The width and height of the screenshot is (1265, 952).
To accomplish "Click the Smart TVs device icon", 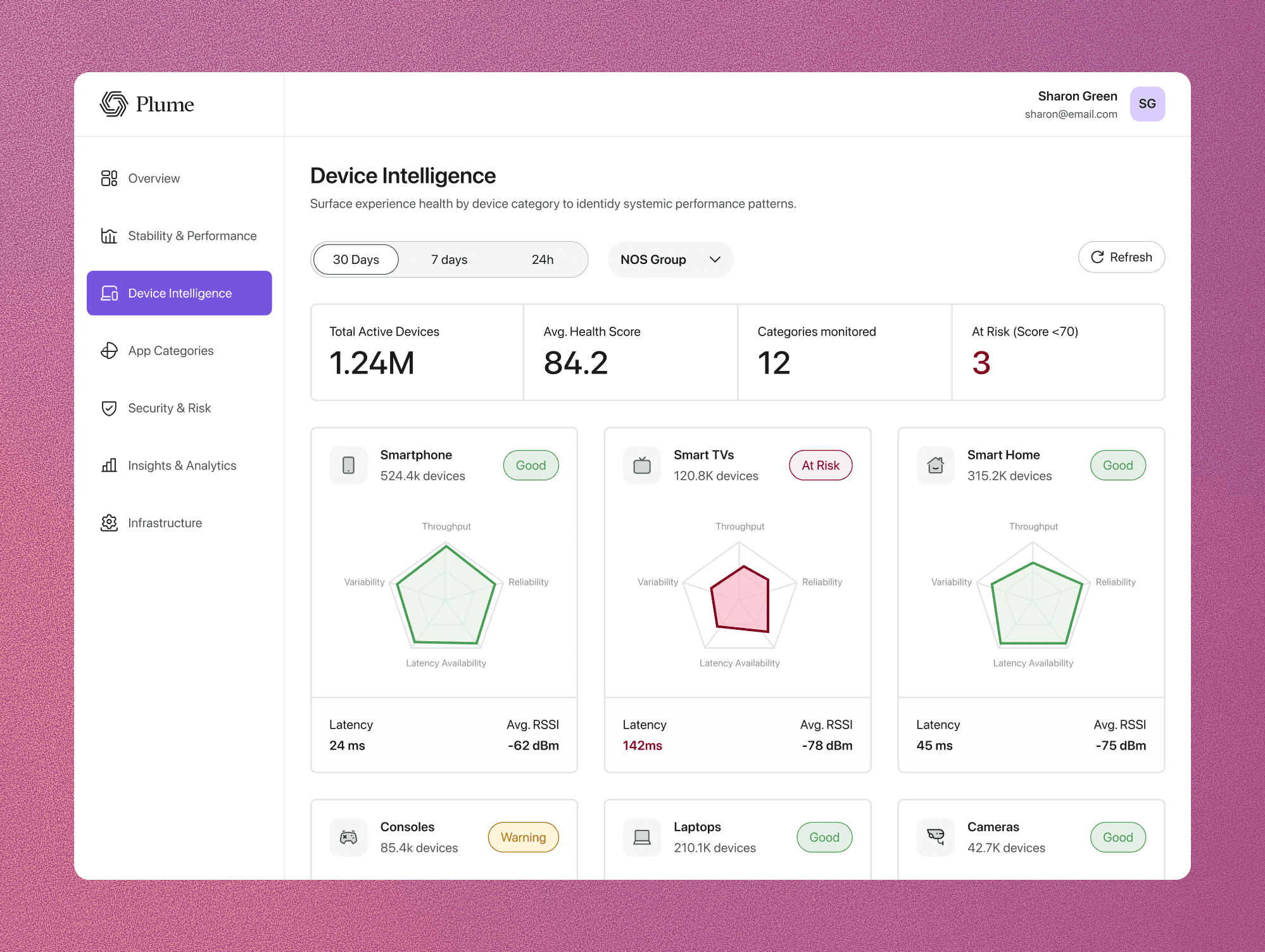I will pyautogui.click(x=642, y=465).
